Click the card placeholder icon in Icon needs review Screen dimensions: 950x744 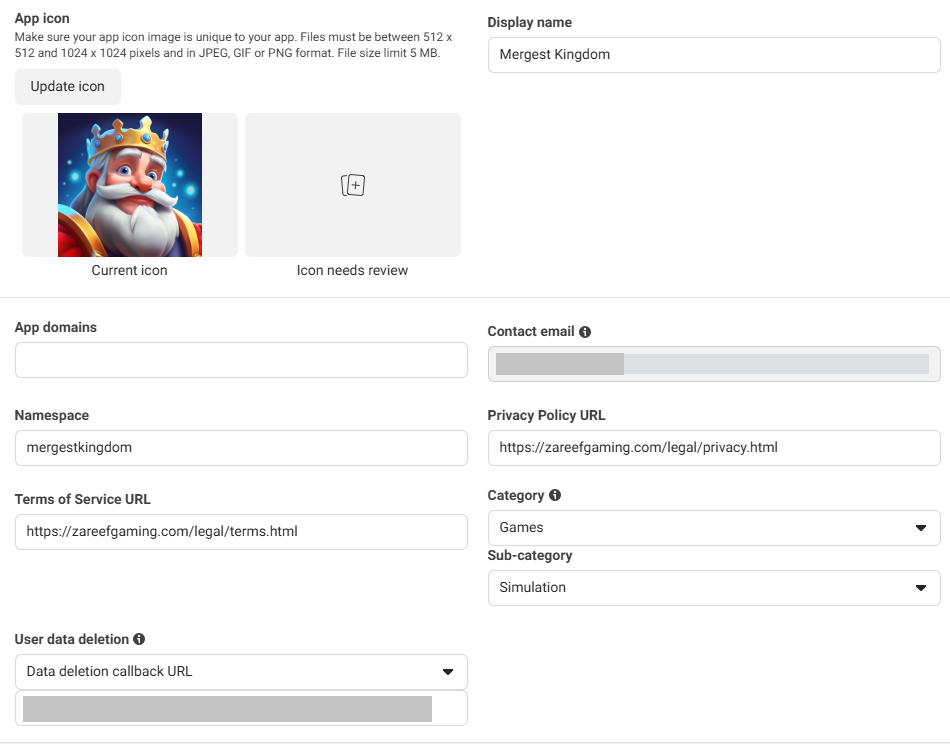pos(352,184)
